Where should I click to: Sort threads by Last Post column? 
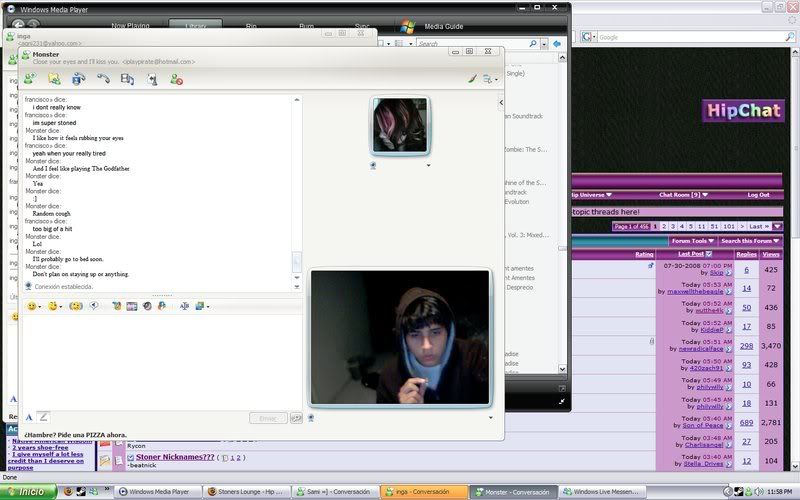point(691,254)
